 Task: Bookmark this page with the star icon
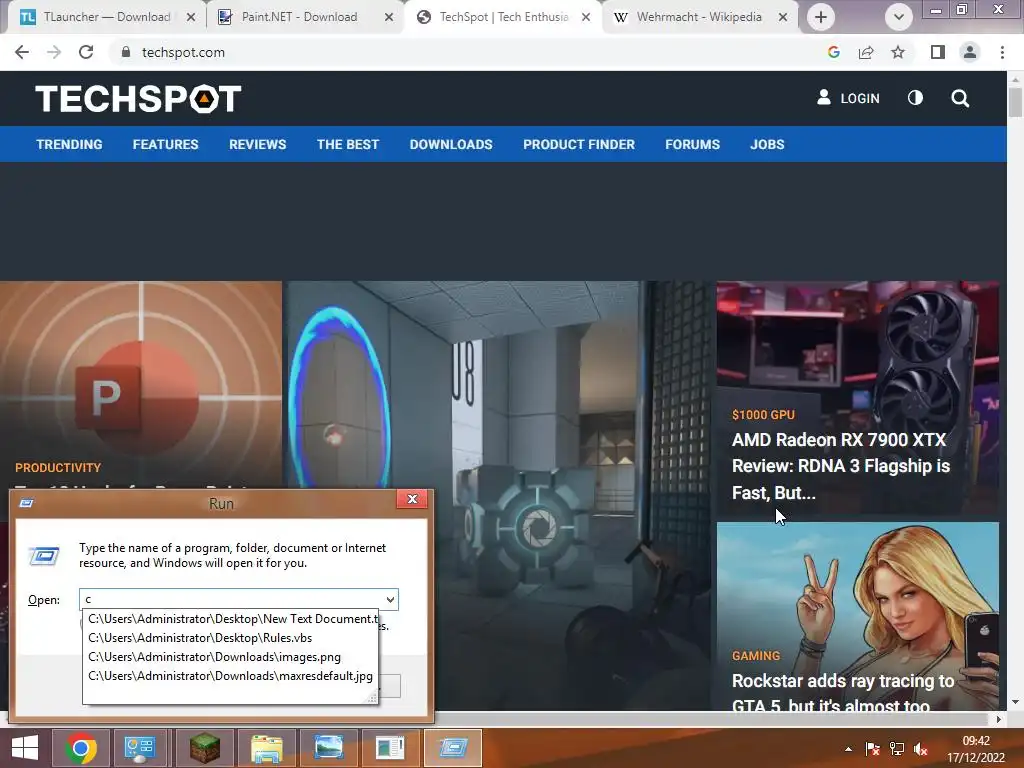898,52
